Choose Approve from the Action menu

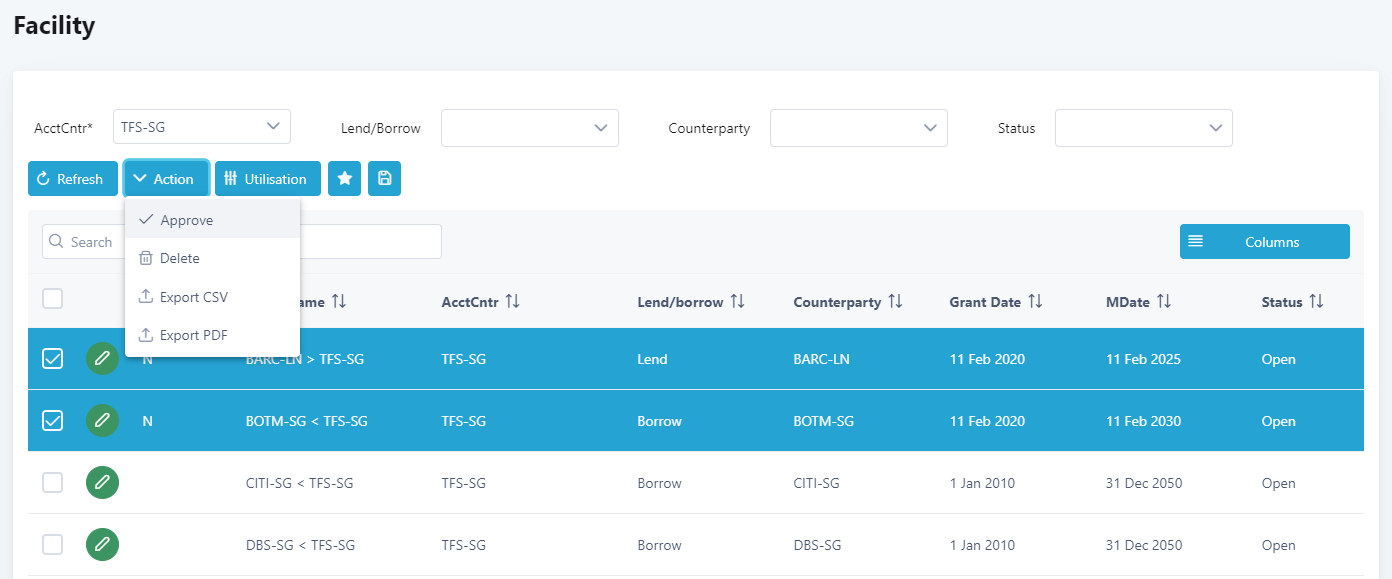pos(212,220)
